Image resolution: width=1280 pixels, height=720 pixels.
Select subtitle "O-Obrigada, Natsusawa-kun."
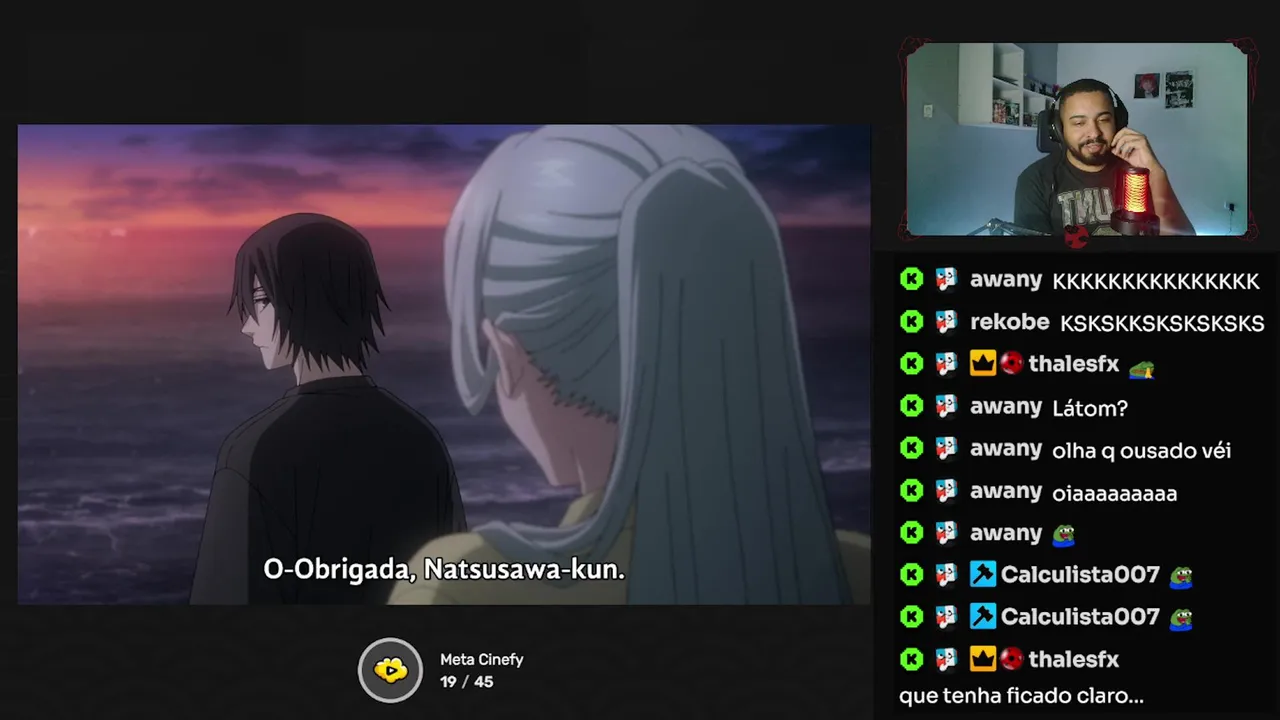click(x=444, y=570)
